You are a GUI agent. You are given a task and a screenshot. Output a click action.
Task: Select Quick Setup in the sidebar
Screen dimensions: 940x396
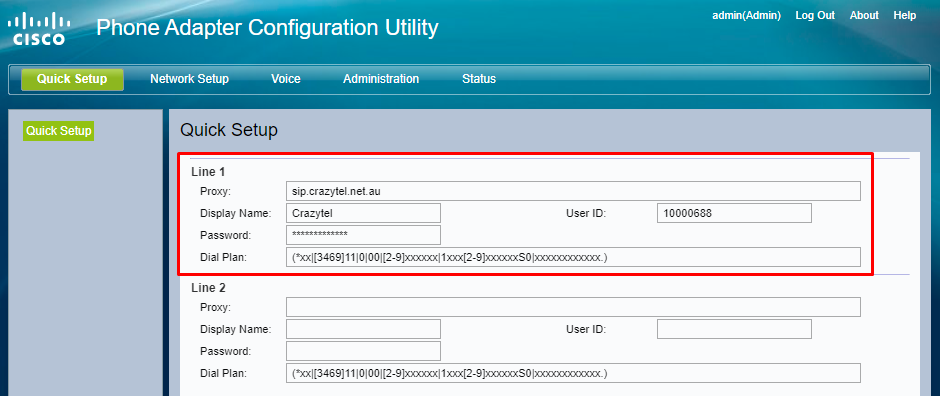click(59, 131)
